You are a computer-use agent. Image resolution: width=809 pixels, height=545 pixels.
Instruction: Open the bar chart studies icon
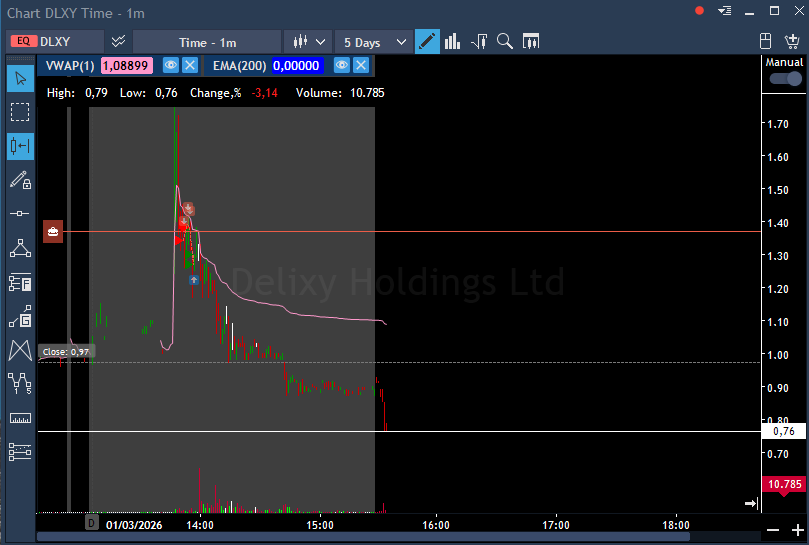[x=452, y=42]
